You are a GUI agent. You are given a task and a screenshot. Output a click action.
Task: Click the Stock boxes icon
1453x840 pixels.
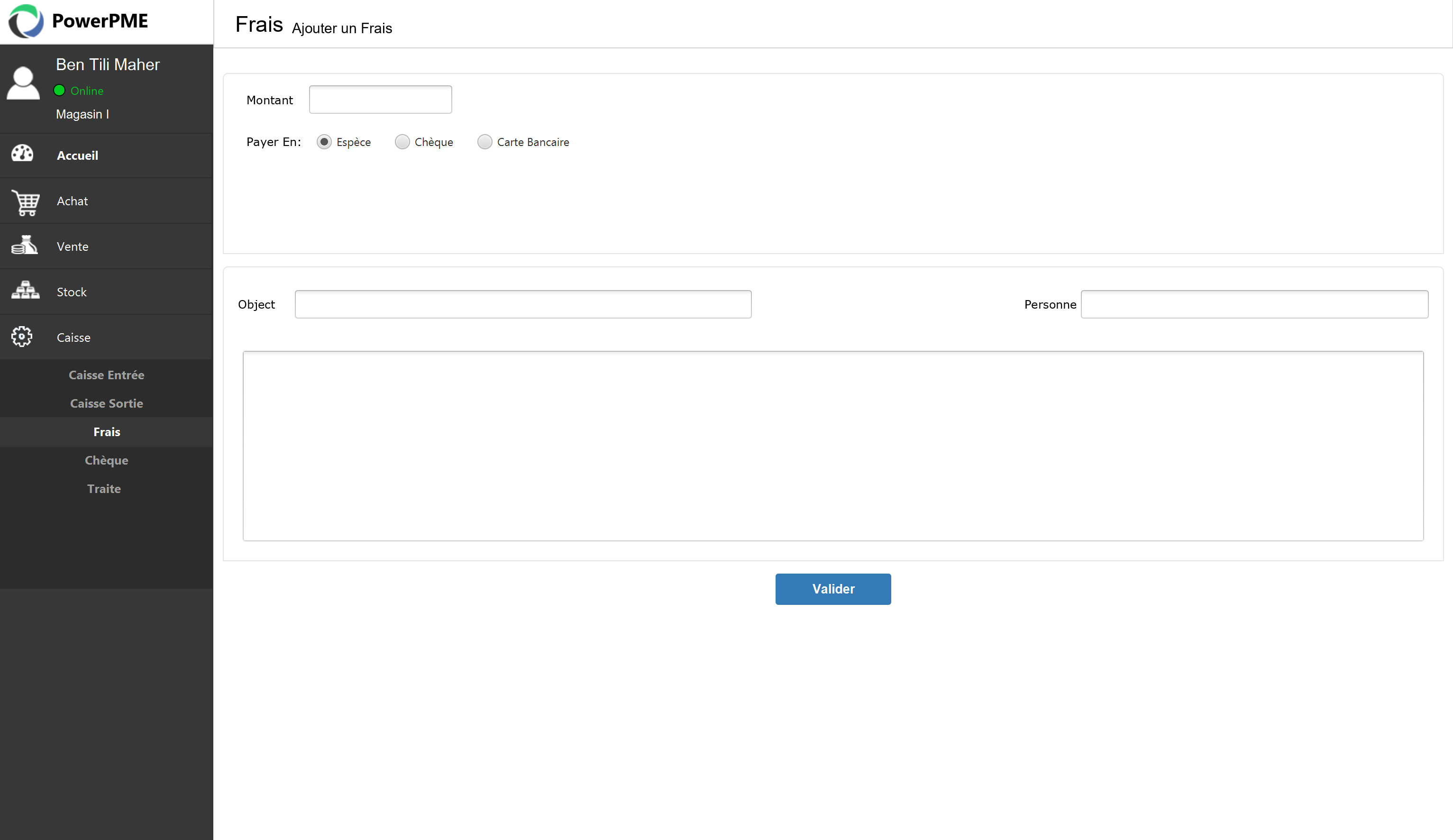[26, 290]
